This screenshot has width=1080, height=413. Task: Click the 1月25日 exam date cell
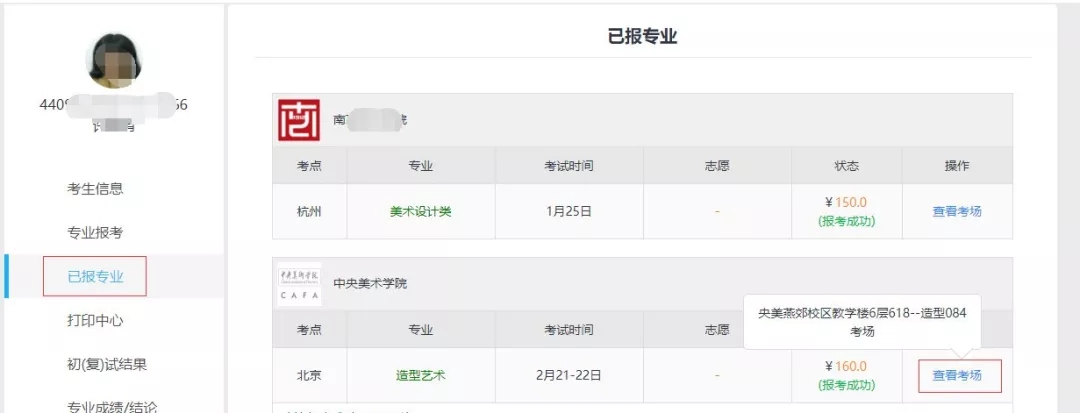[x=569, y=211]
